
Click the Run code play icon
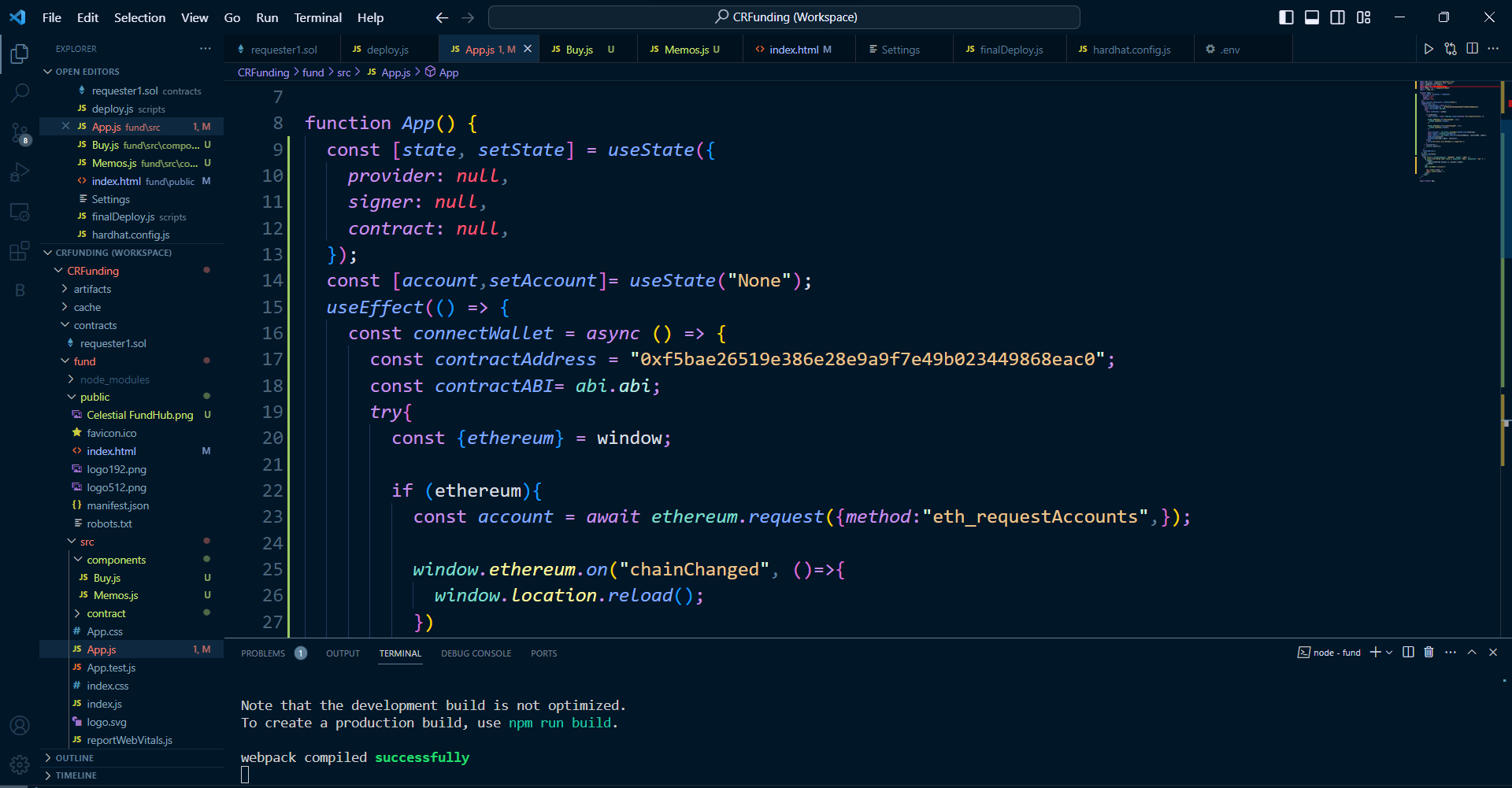(1429, 49)
